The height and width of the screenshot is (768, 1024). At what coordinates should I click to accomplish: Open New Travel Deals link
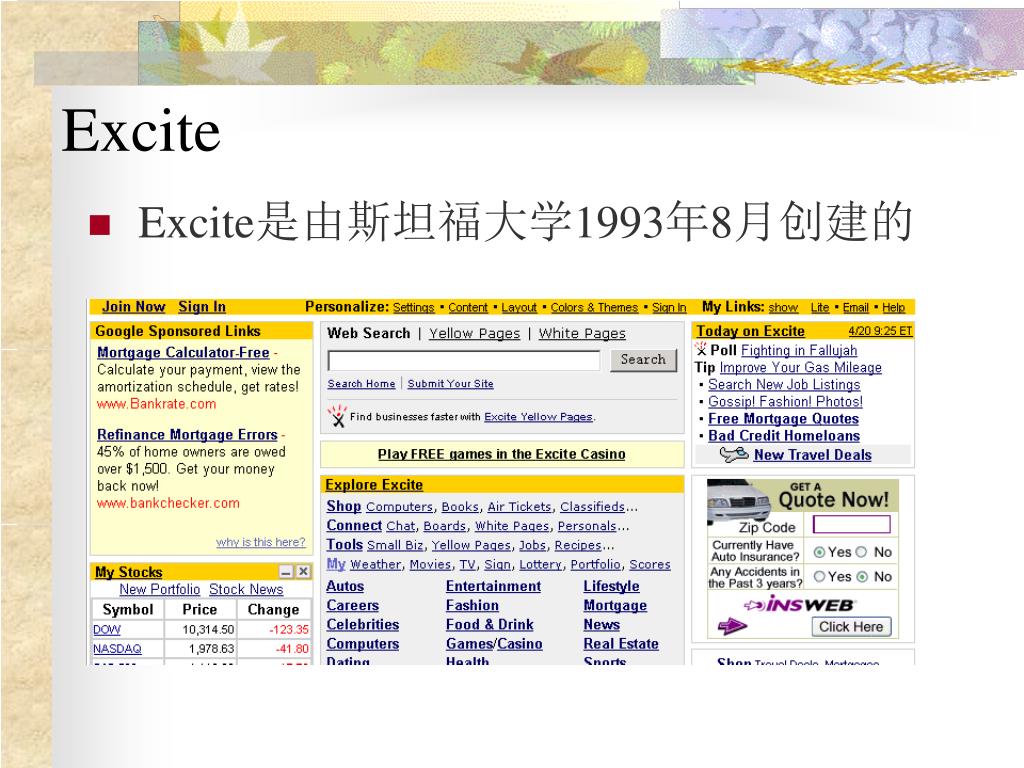pyautogui.click(x=812, y=455)
